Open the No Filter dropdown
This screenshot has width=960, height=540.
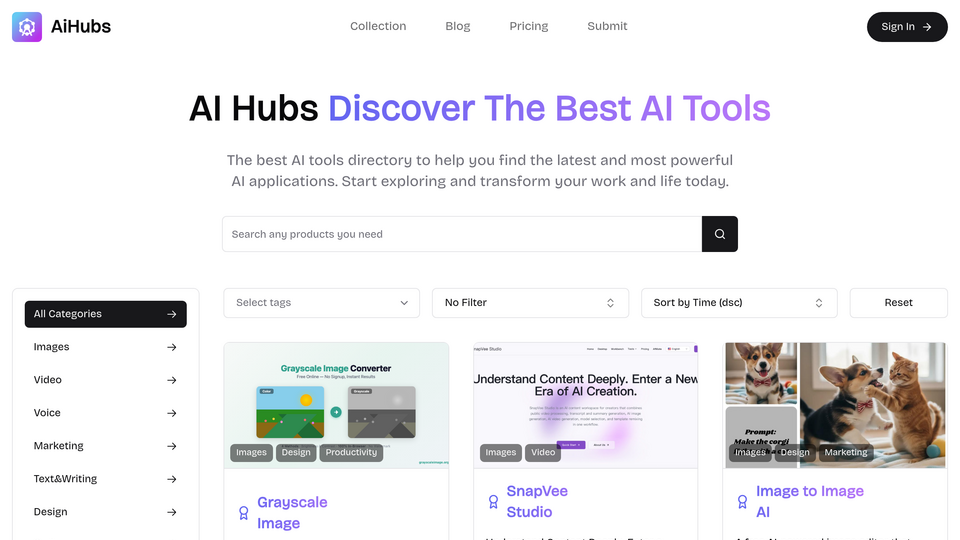click(530, 303)
